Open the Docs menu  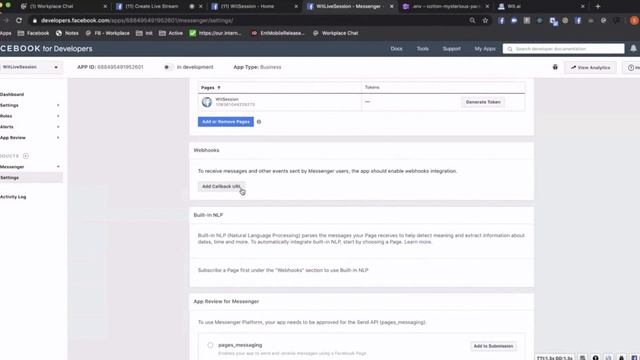(x=396, y=49)
